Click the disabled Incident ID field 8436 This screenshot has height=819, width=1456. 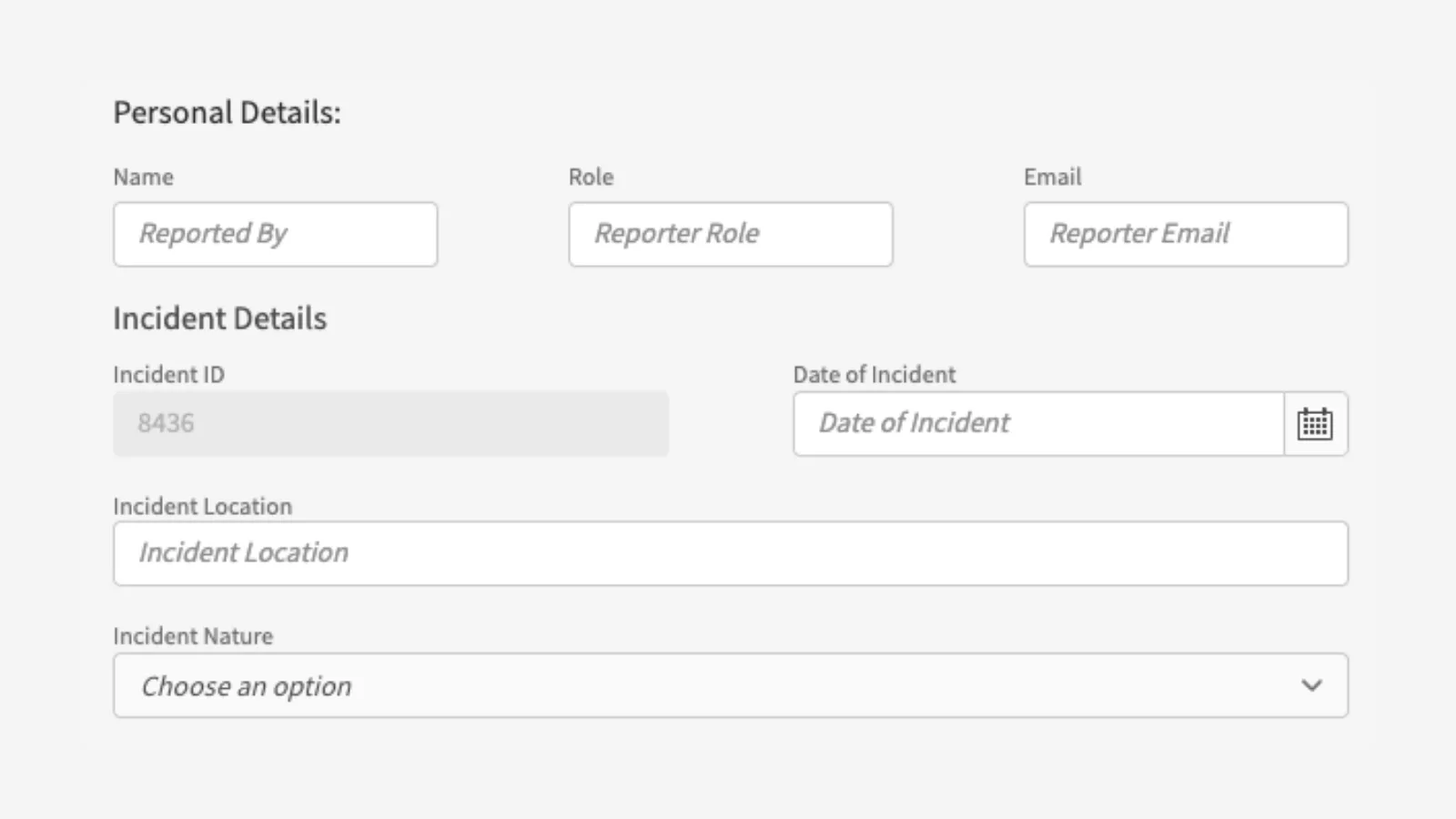tap(390, 424)
